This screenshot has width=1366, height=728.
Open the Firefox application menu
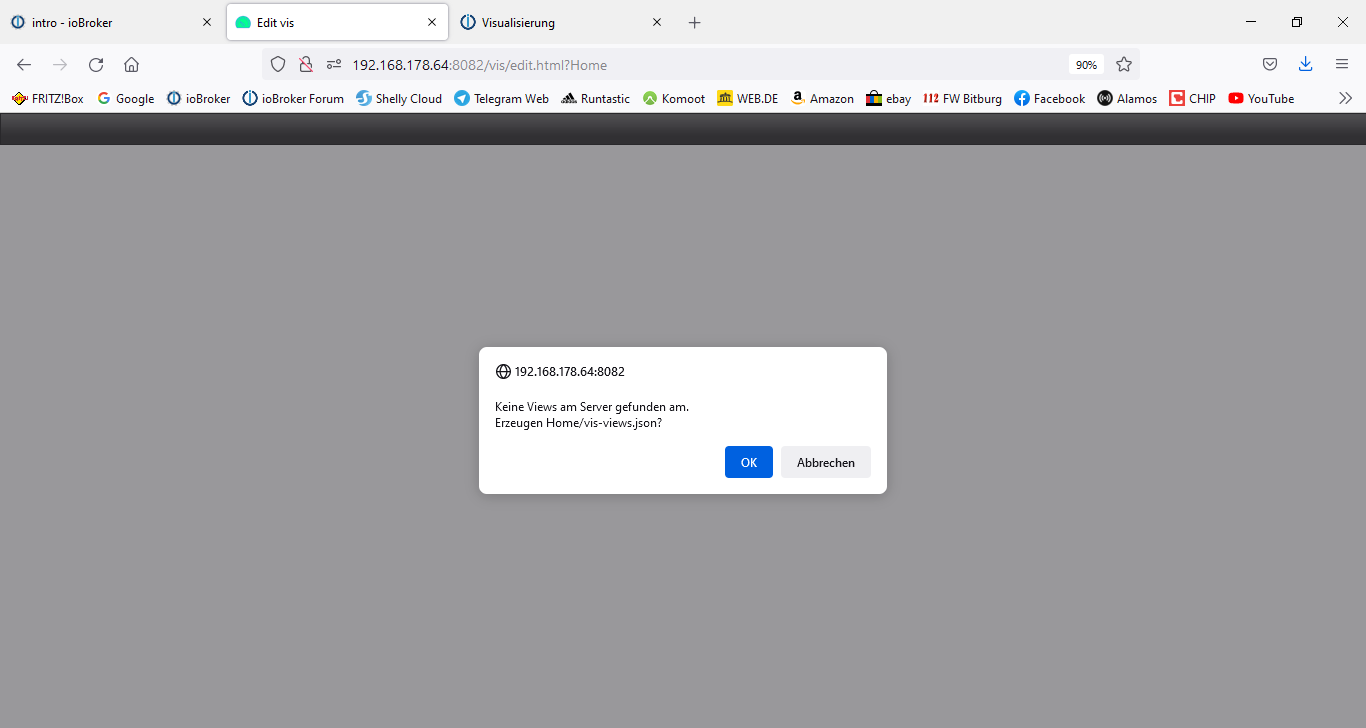point(1342,64)
